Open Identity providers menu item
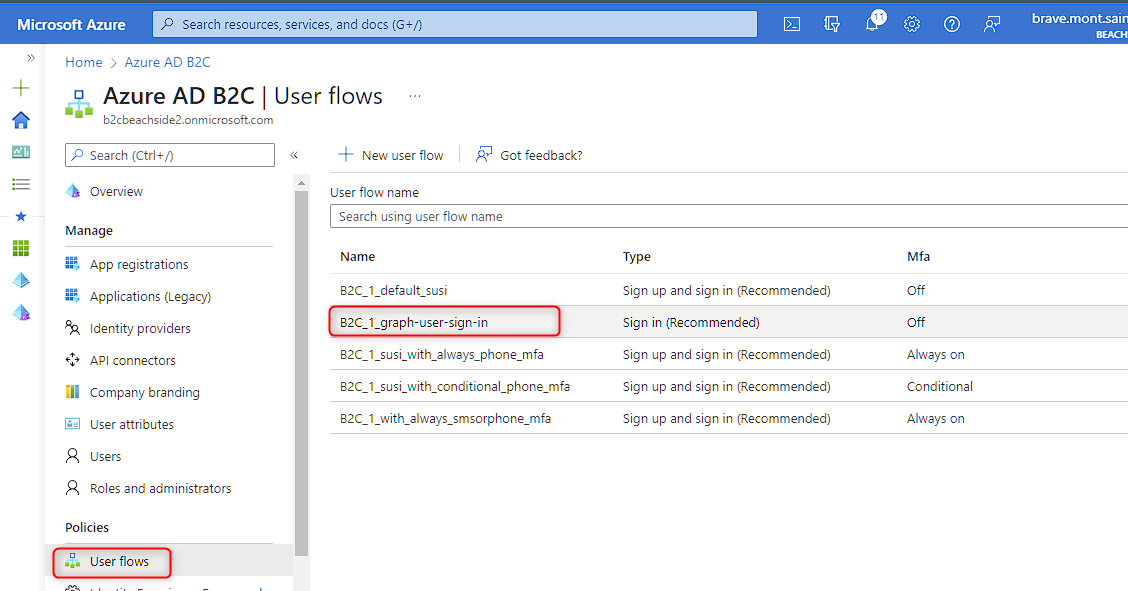The width and height of the screenshot is (1128, 591). 140,329
